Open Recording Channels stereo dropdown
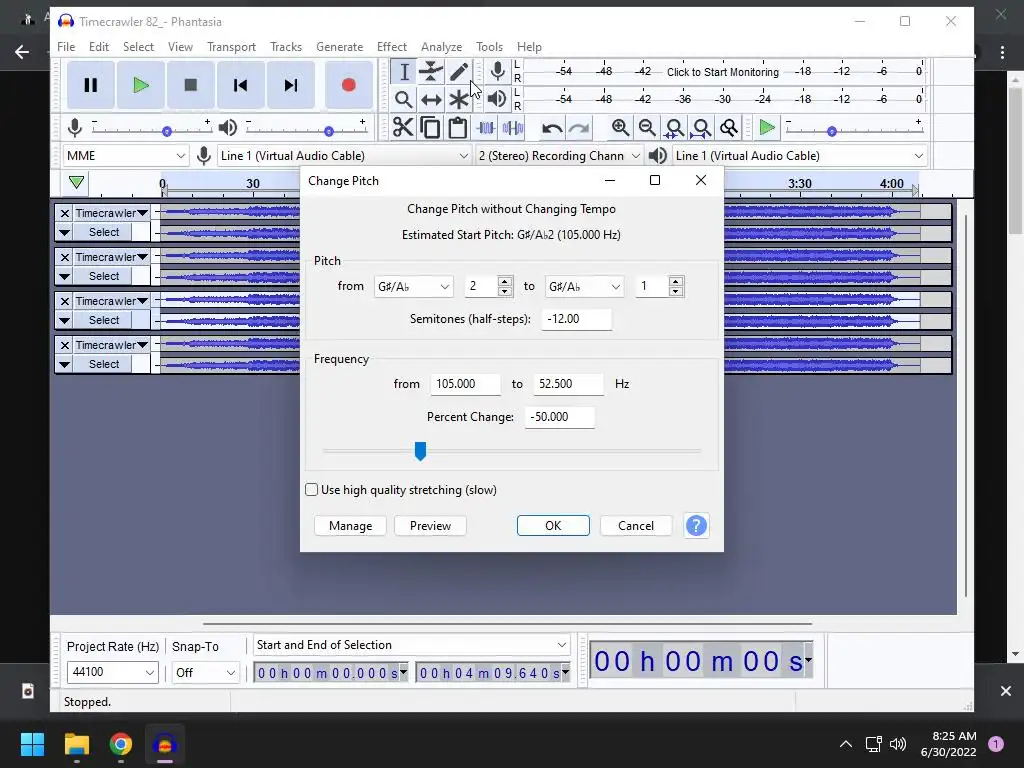Screen dimensions: 1024x768 [x=559, y=155]
